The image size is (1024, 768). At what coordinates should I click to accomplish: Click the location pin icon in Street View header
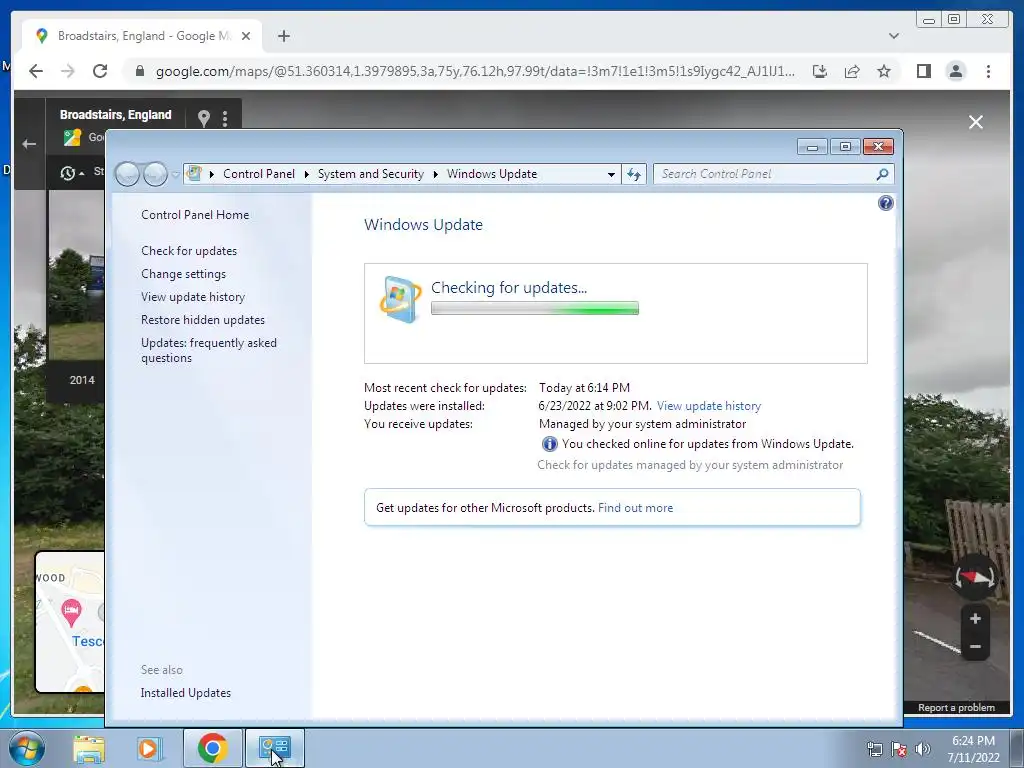[x=204, y=118]
